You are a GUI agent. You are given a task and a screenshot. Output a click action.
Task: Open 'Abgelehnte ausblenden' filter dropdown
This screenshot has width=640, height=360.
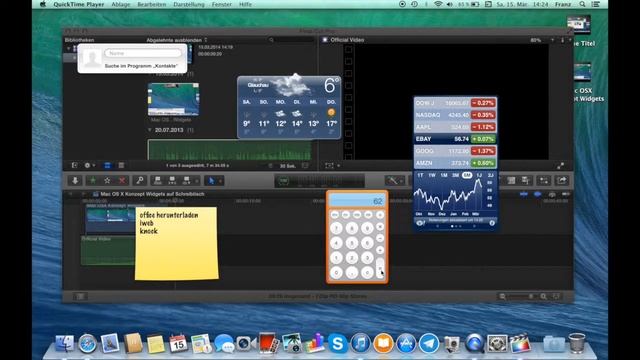point(177,40)
